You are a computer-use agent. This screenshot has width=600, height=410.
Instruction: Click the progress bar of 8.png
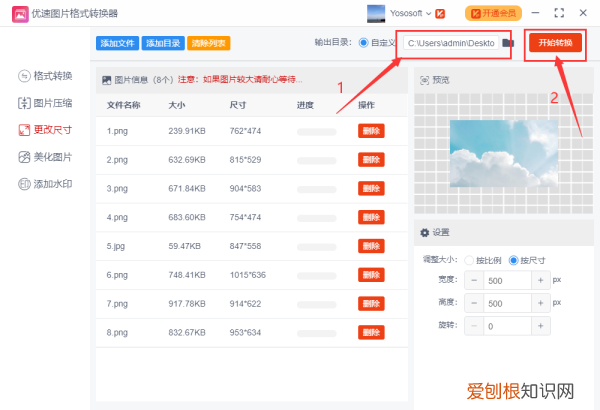(316, 333)
